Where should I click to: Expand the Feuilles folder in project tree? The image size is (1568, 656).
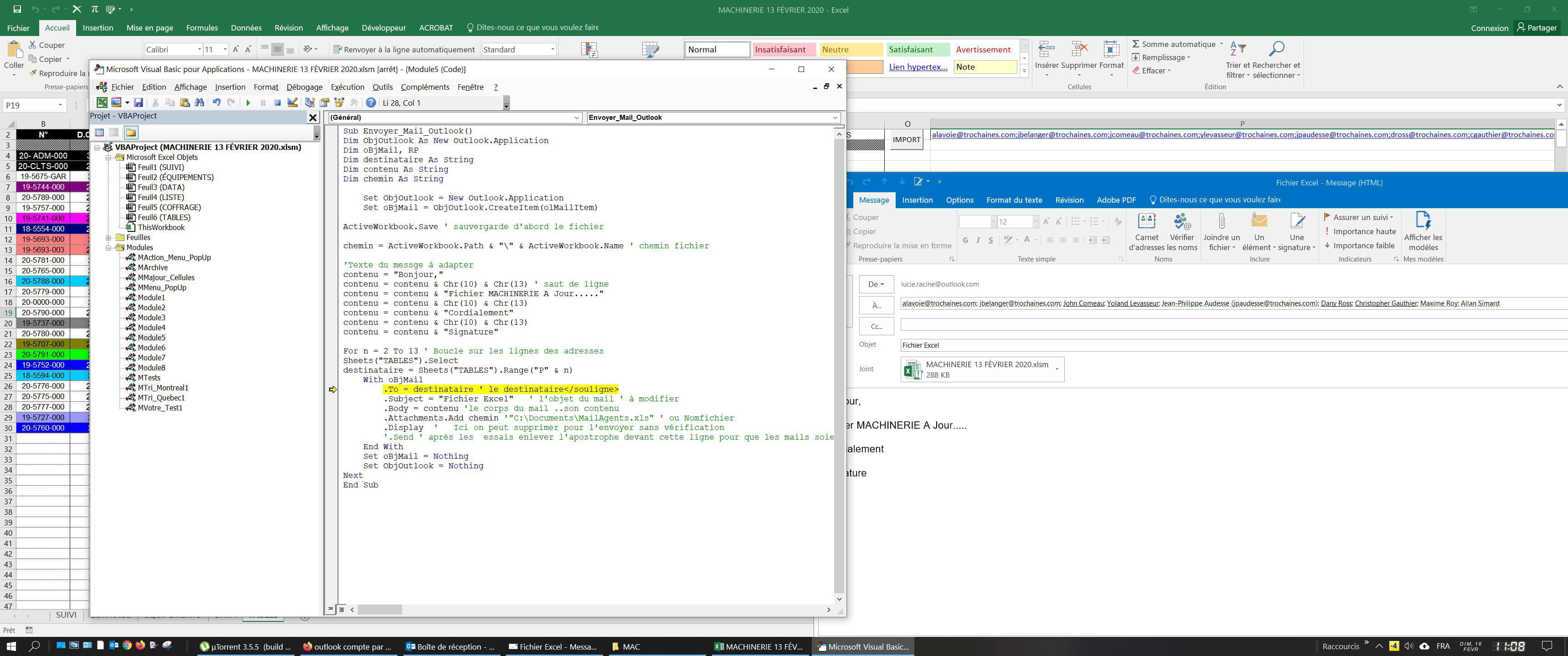click(x=109, y=237)
